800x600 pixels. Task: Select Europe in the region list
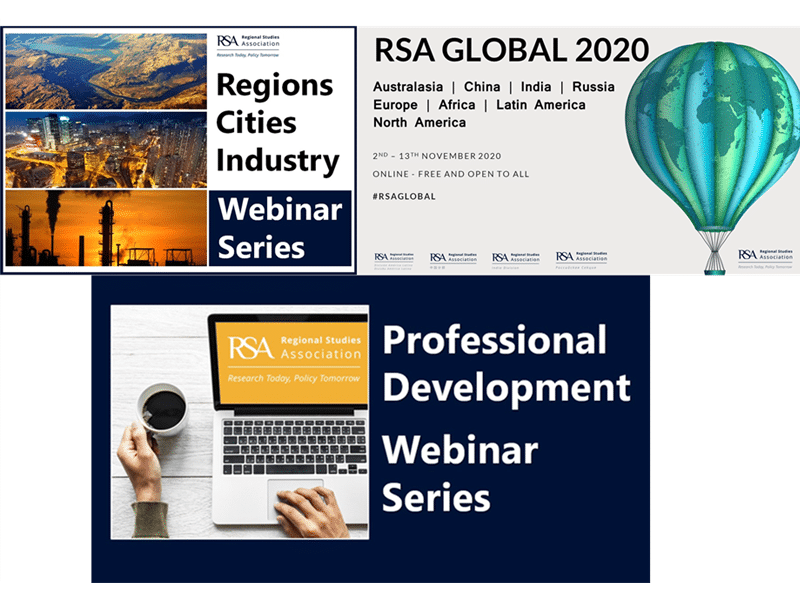pyautogui.click(x=395, y=105)
